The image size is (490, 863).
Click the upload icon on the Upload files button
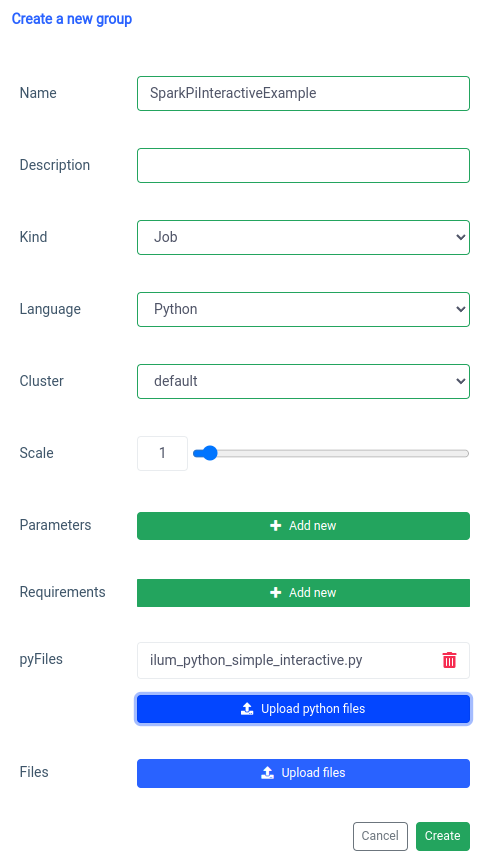click(x=268, y=773)
